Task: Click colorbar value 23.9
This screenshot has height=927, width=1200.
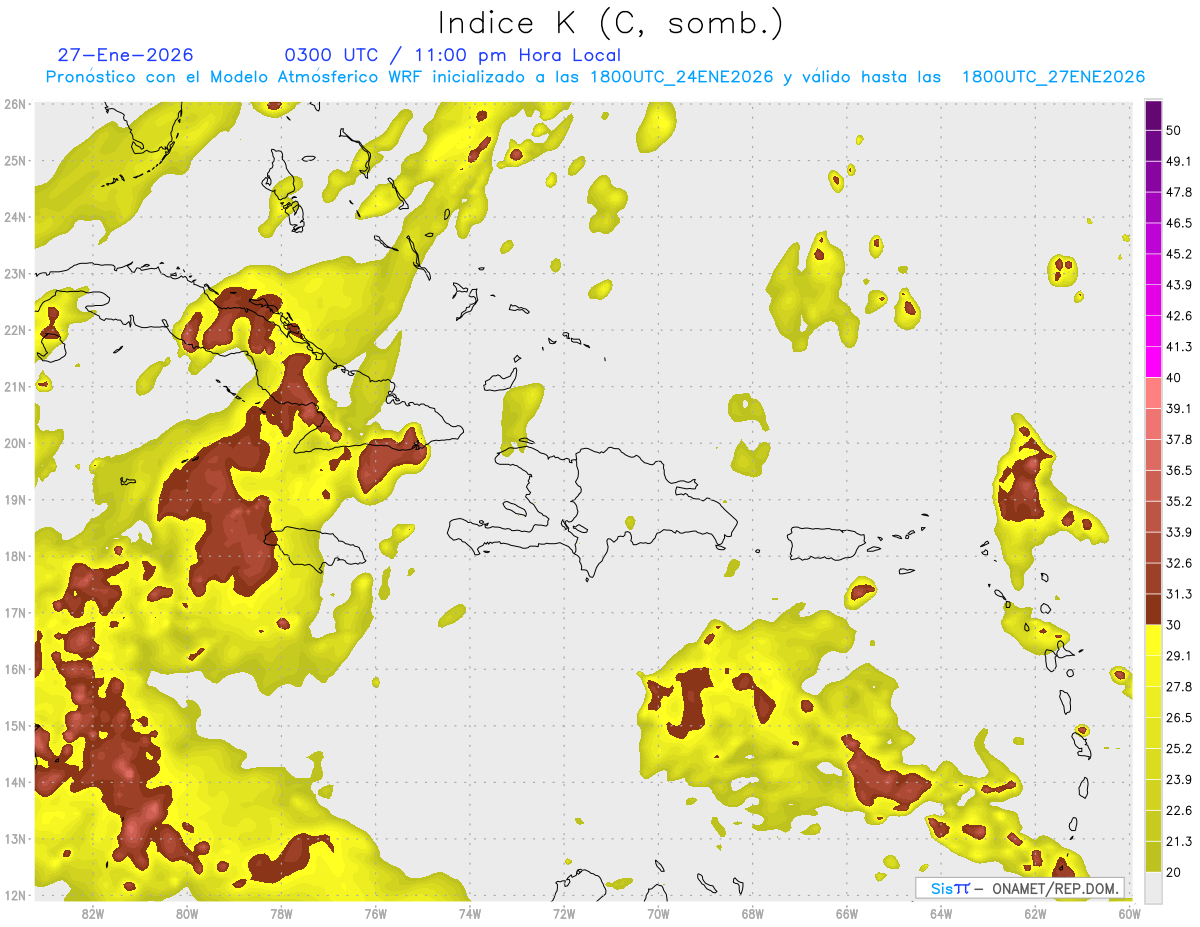Action: pyautogui.click(x=1179, y=780)
